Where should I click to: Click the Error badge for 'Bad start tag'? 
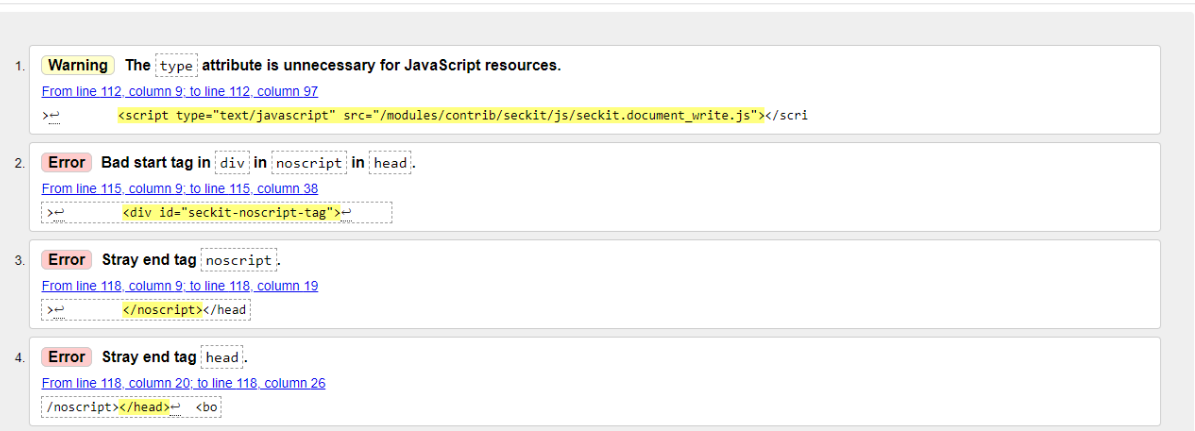67,163
